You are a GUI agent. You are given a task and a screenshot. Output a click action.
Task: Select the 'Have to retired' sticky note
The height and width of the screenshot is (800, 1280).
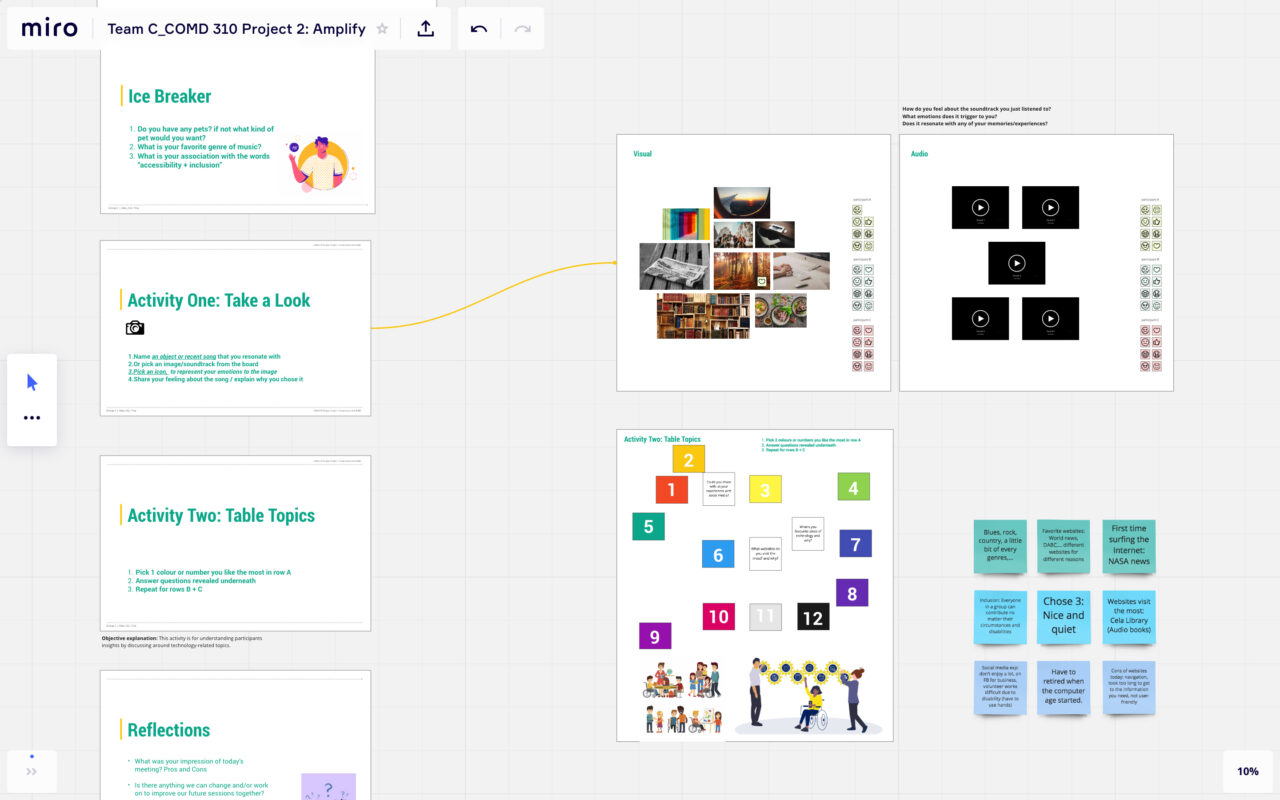click(1064, 688)
